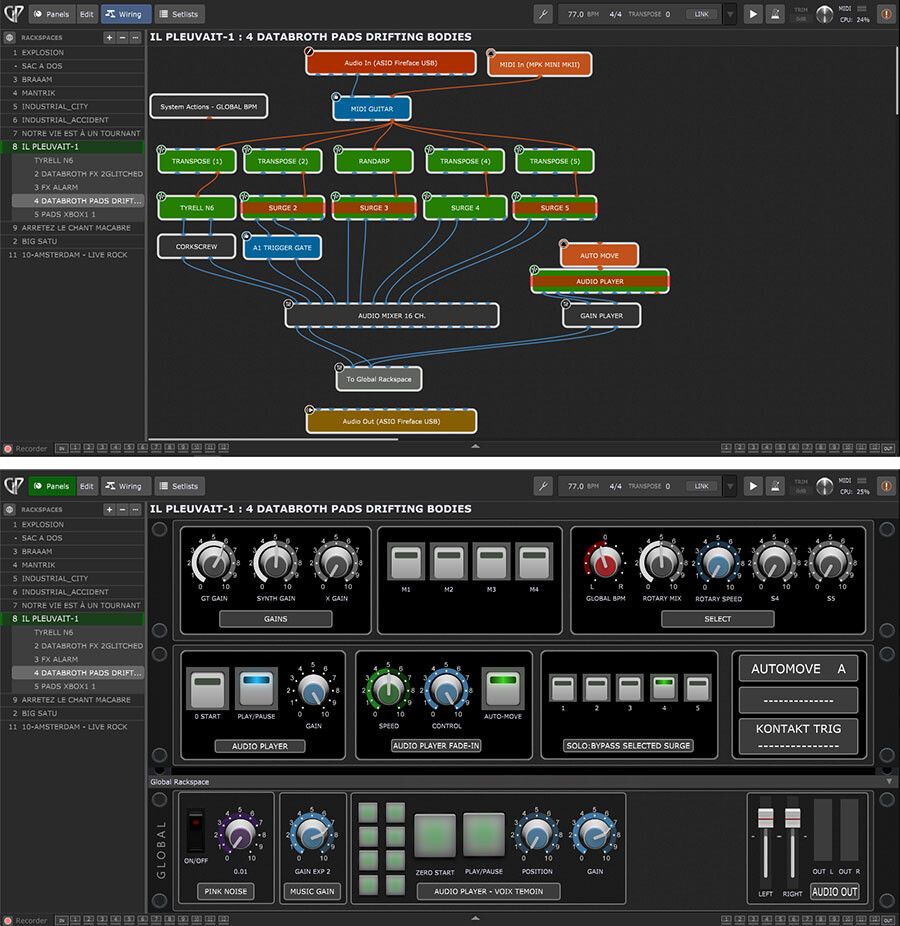
Task: Click the GT GAIN knob
Action: pos(214,562)
